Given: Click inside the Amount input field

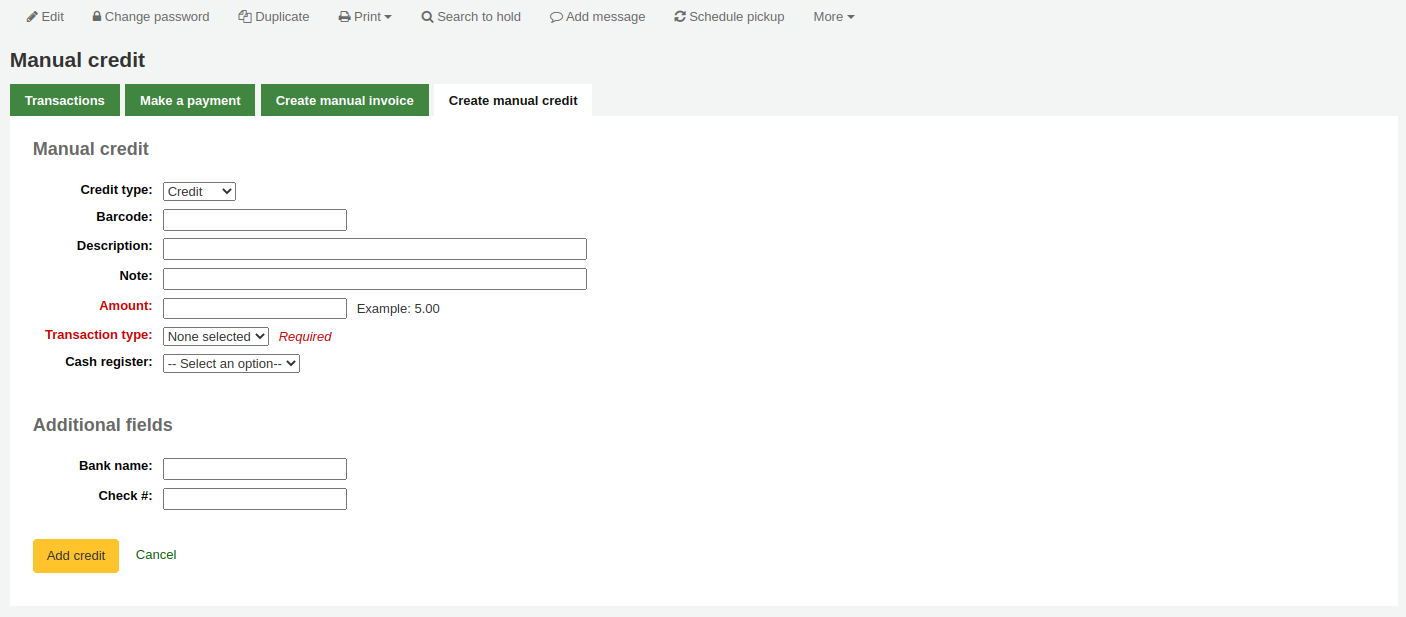Looking at the screenshot, I should tap(254, 308).
